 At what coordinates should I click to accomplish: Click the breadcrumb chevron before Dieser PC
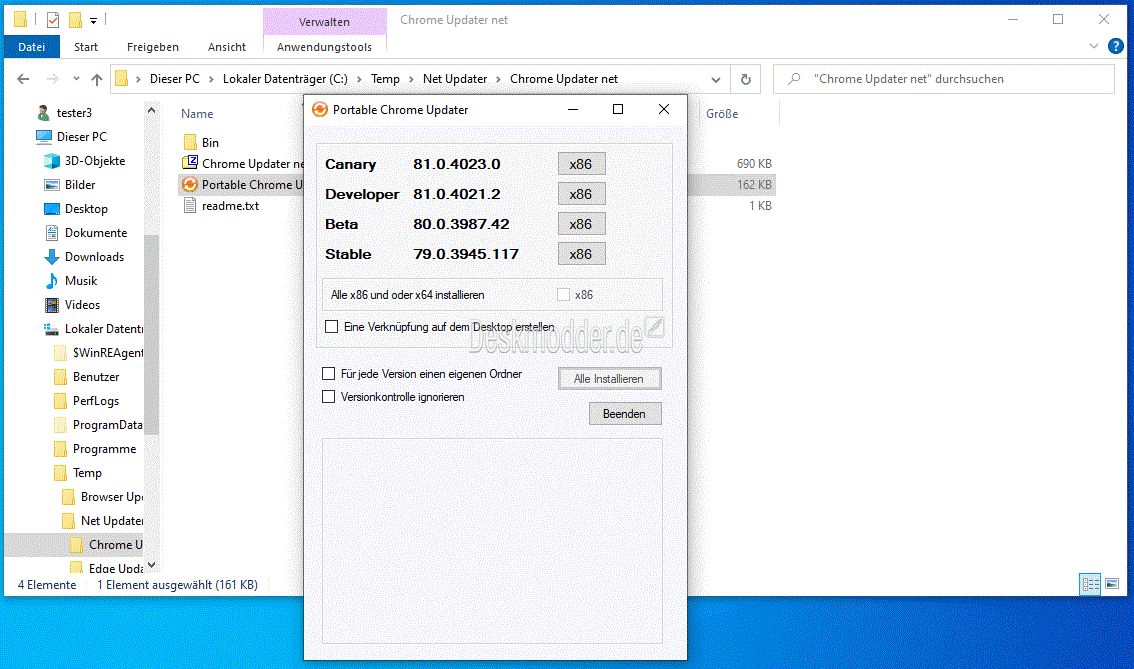[138, 79]
